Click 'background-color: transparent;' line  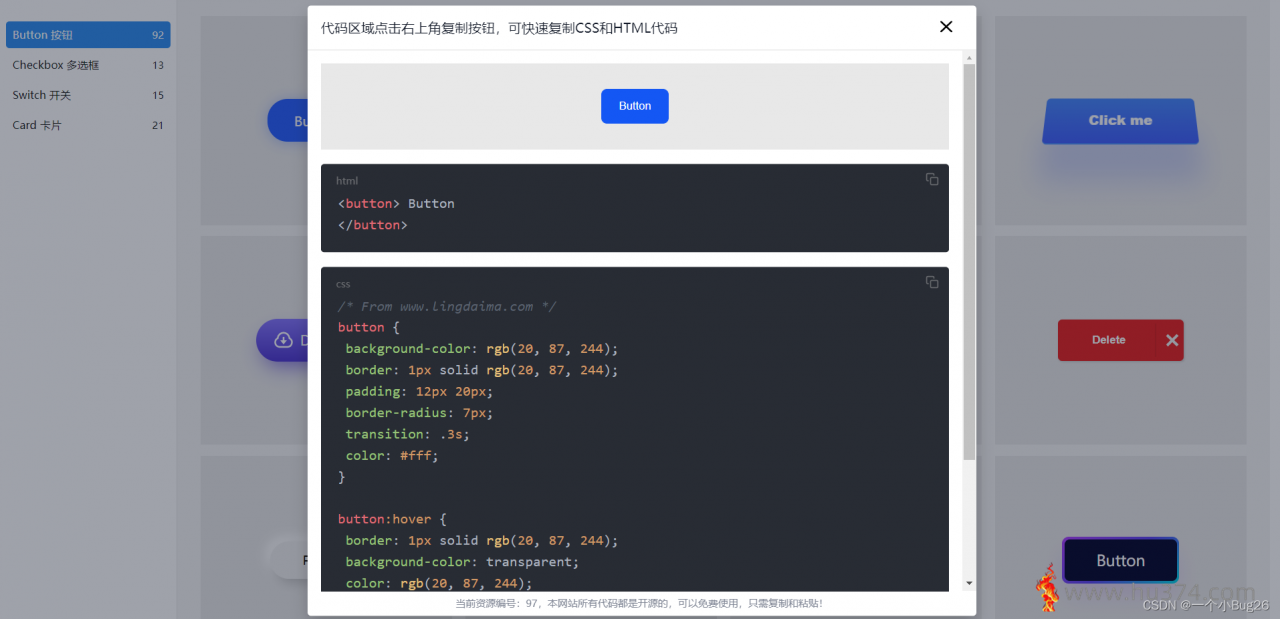coord(462,562)
